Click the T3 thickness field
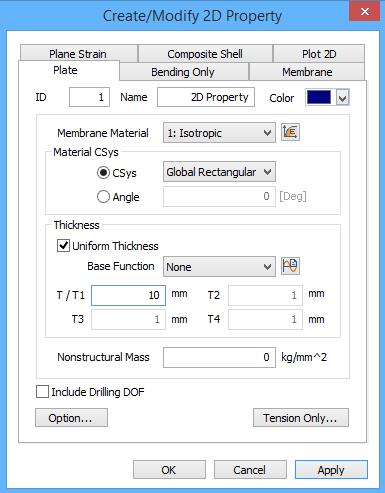Screen dimensions: 385x493 pos(128,319)
